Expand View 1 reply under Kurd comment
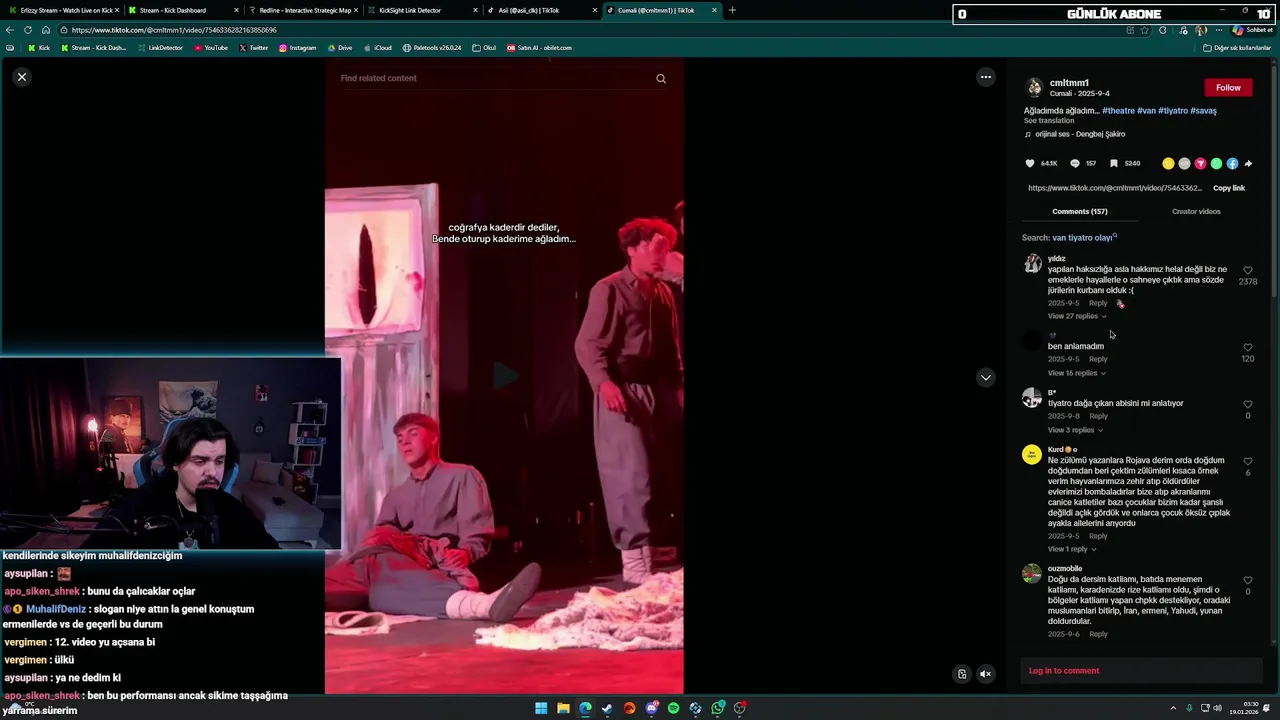This screenshot has height=720, width=1280. pos(1072,549)
